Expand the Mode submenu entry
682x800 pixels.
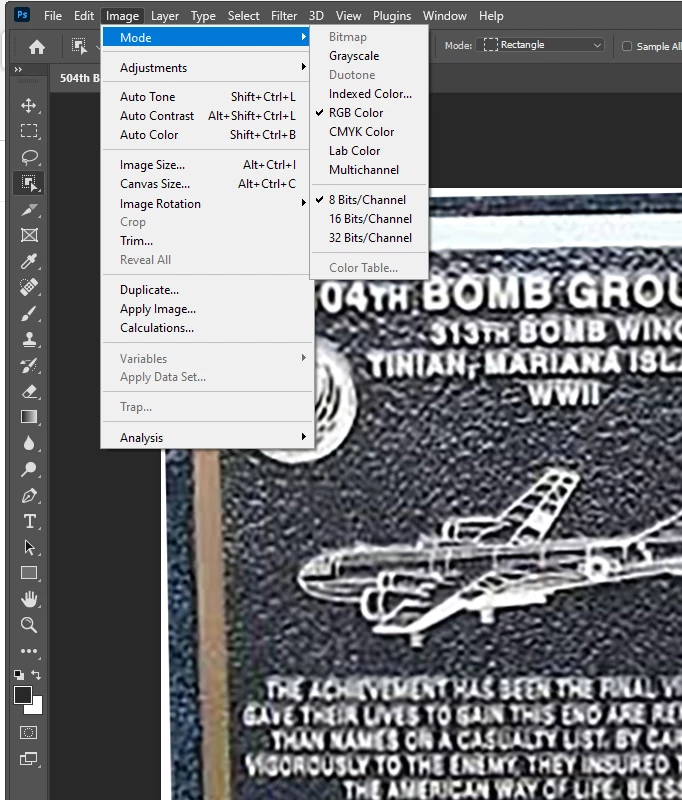[x=206, y=37]
